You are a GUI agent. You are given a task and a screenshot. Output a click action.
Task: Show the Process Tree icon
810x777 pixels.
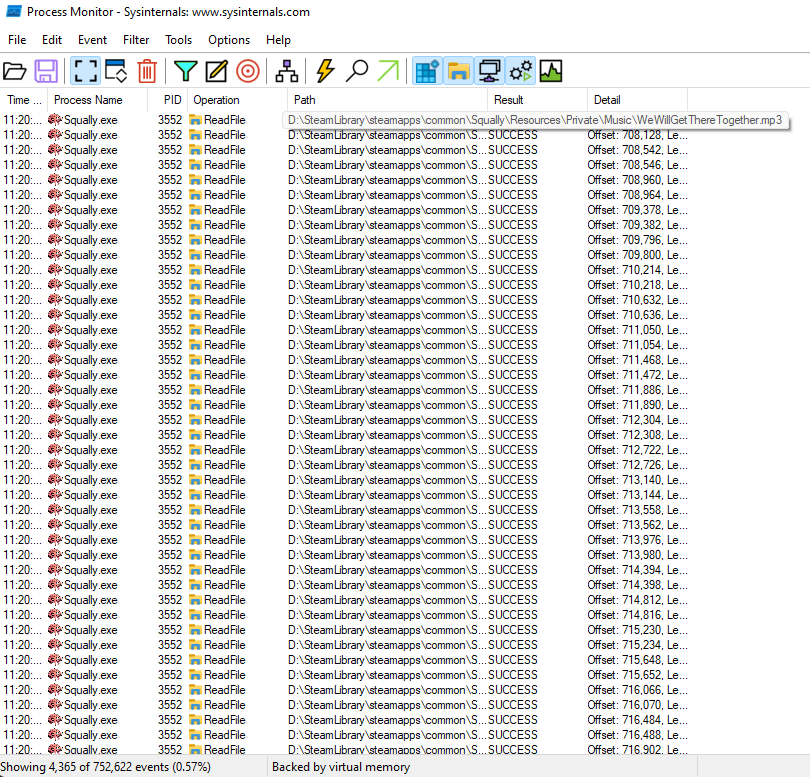click(x=286, y=71)
